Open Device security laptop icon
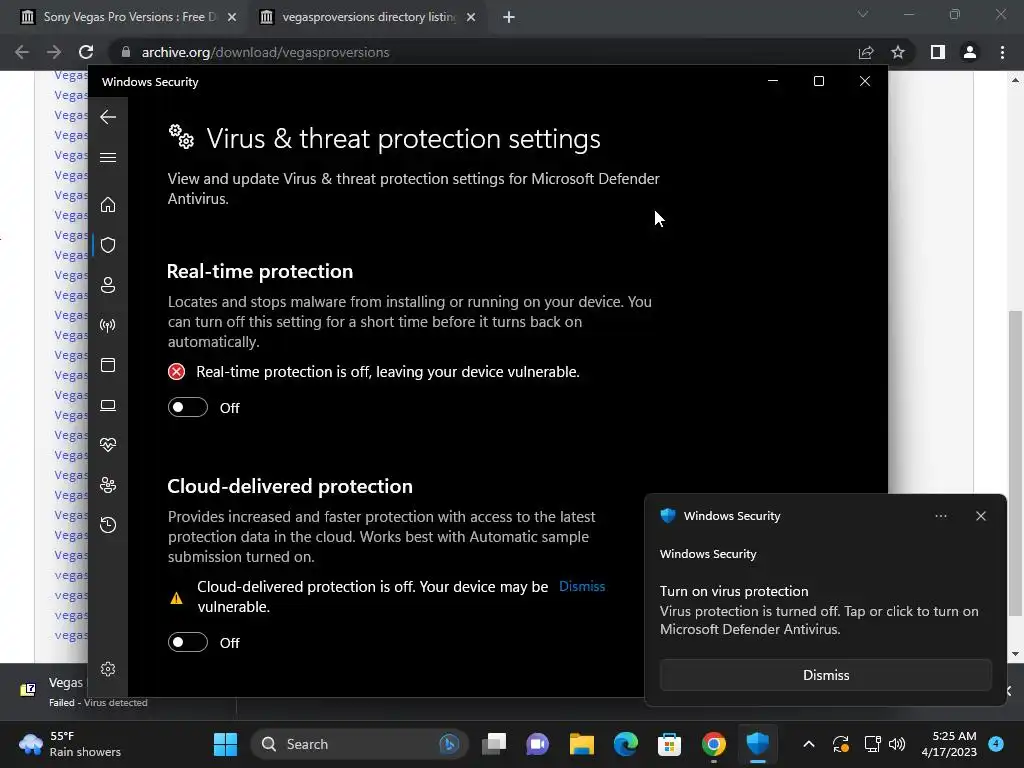This screenshot has height=768, width=1024. [108, 406]
